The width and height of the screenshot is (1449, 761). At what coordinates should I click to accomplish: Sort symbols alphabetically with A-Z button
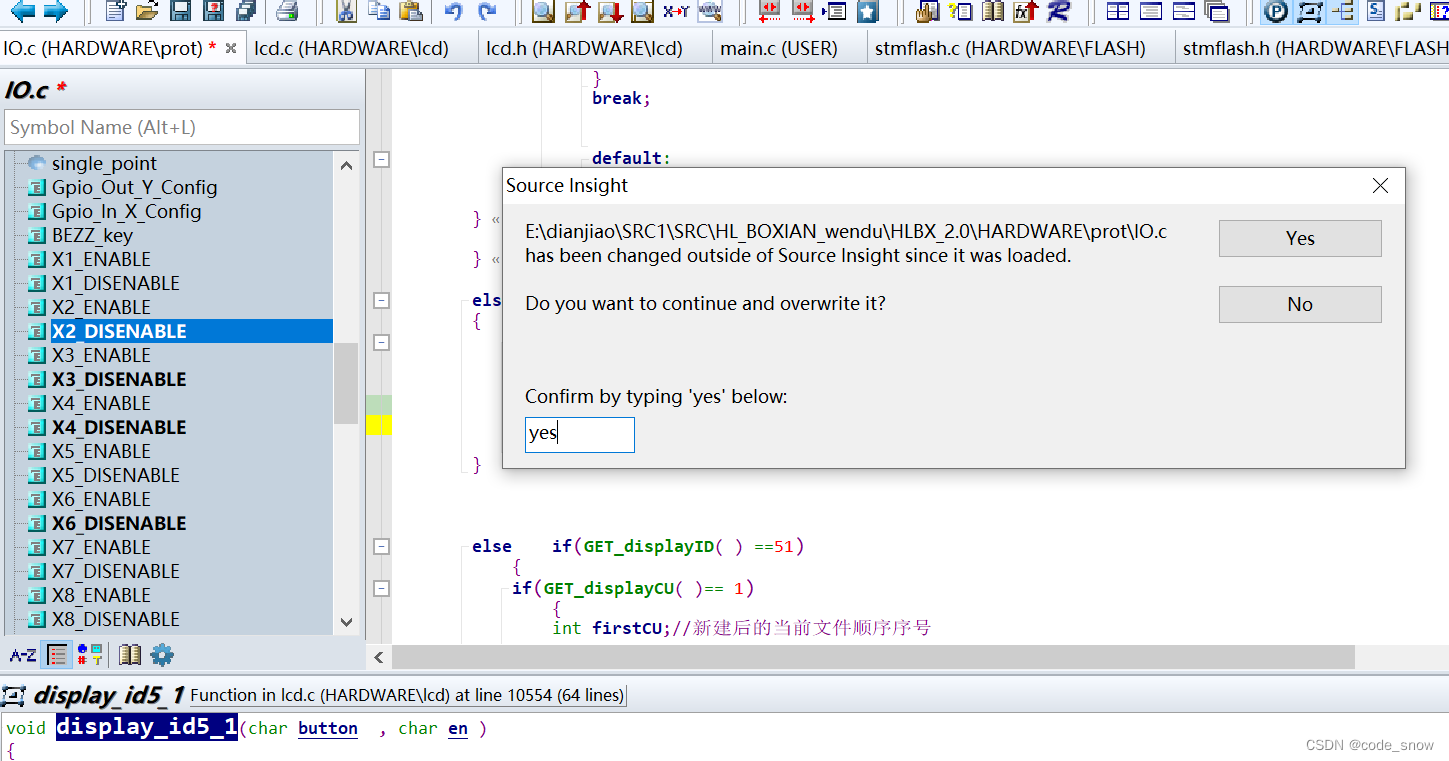pyautogui.click(x=22, y=655)
